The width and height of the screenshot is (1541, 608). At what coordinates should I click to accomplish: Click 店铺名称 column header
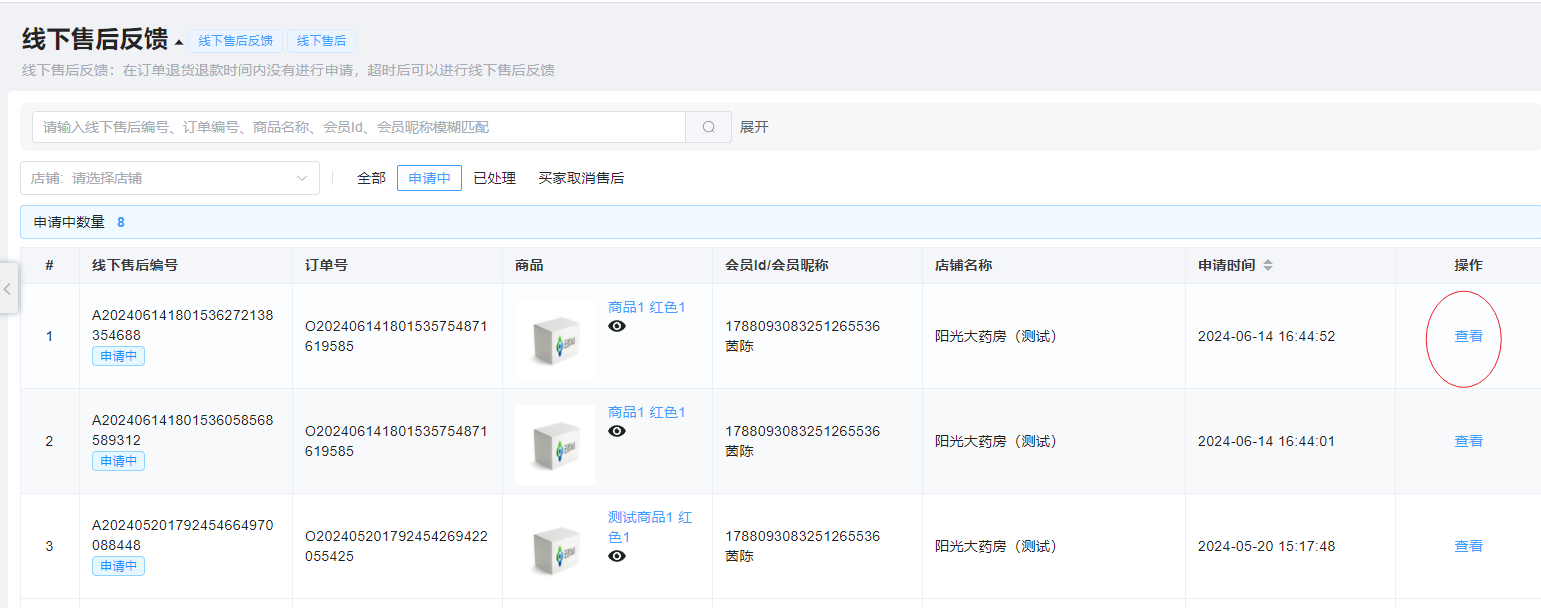coord(964,265)
